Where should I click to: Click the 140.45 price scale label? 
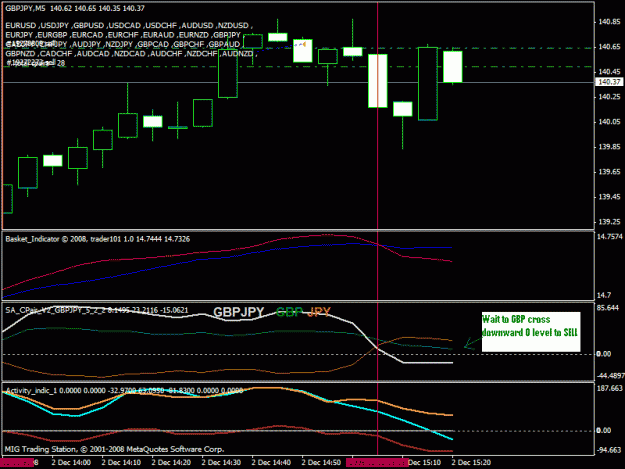609,72
